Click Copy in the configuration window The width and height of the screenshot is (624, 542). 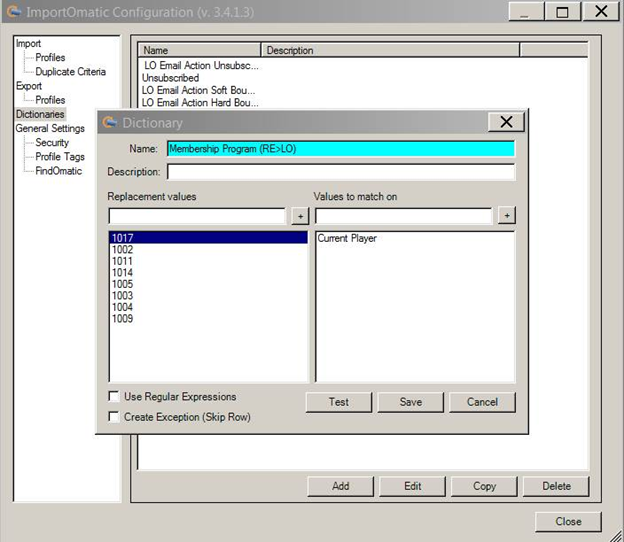484,486
